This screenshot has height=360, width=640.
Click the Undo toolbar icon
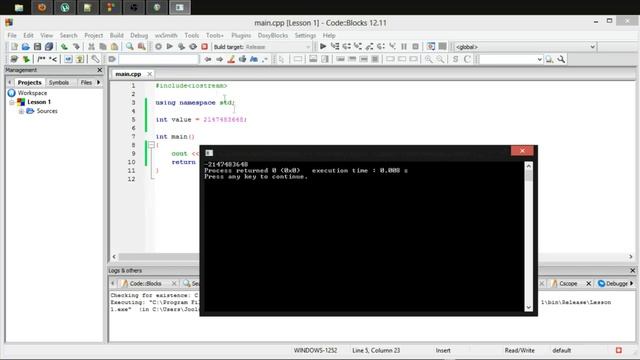64,47
